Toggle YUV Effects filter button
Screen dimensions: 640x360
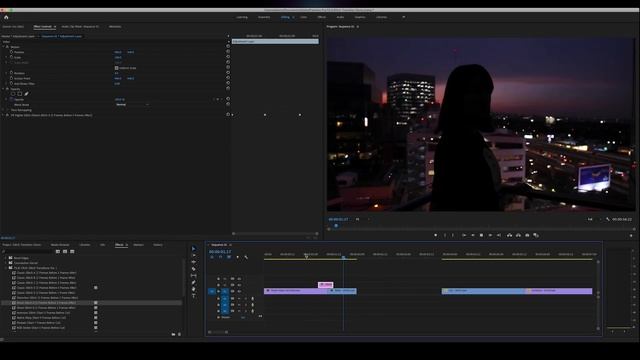coord(72,251)
